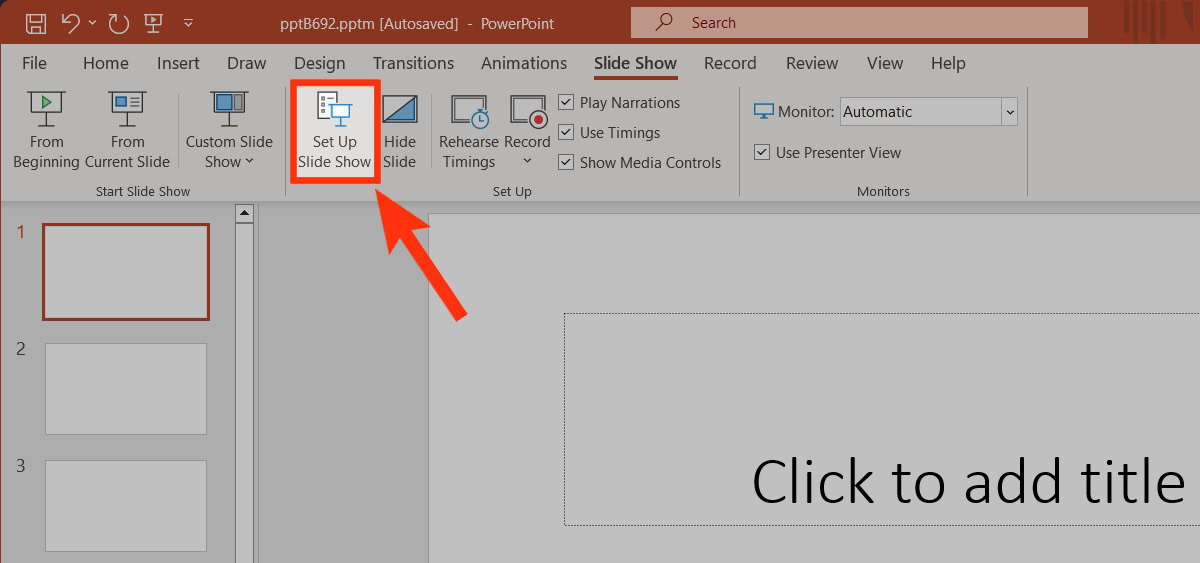The width and height of the screenshot is (1200, 563).
Task: Toggle the Use Timings checkbox
Action: (566, 132)
